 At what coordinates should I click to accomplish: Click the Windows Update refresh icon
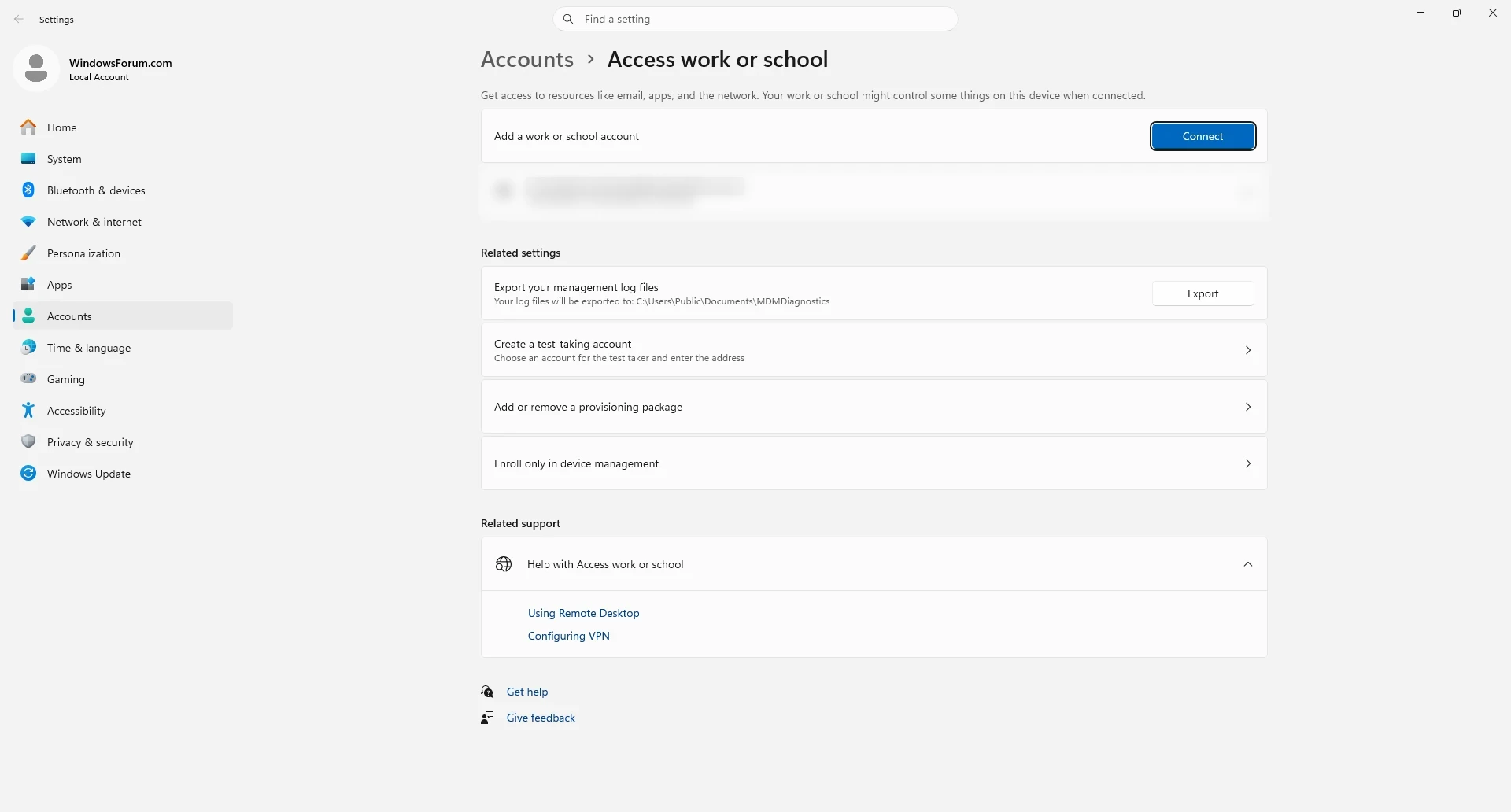[x=28, y=474]
